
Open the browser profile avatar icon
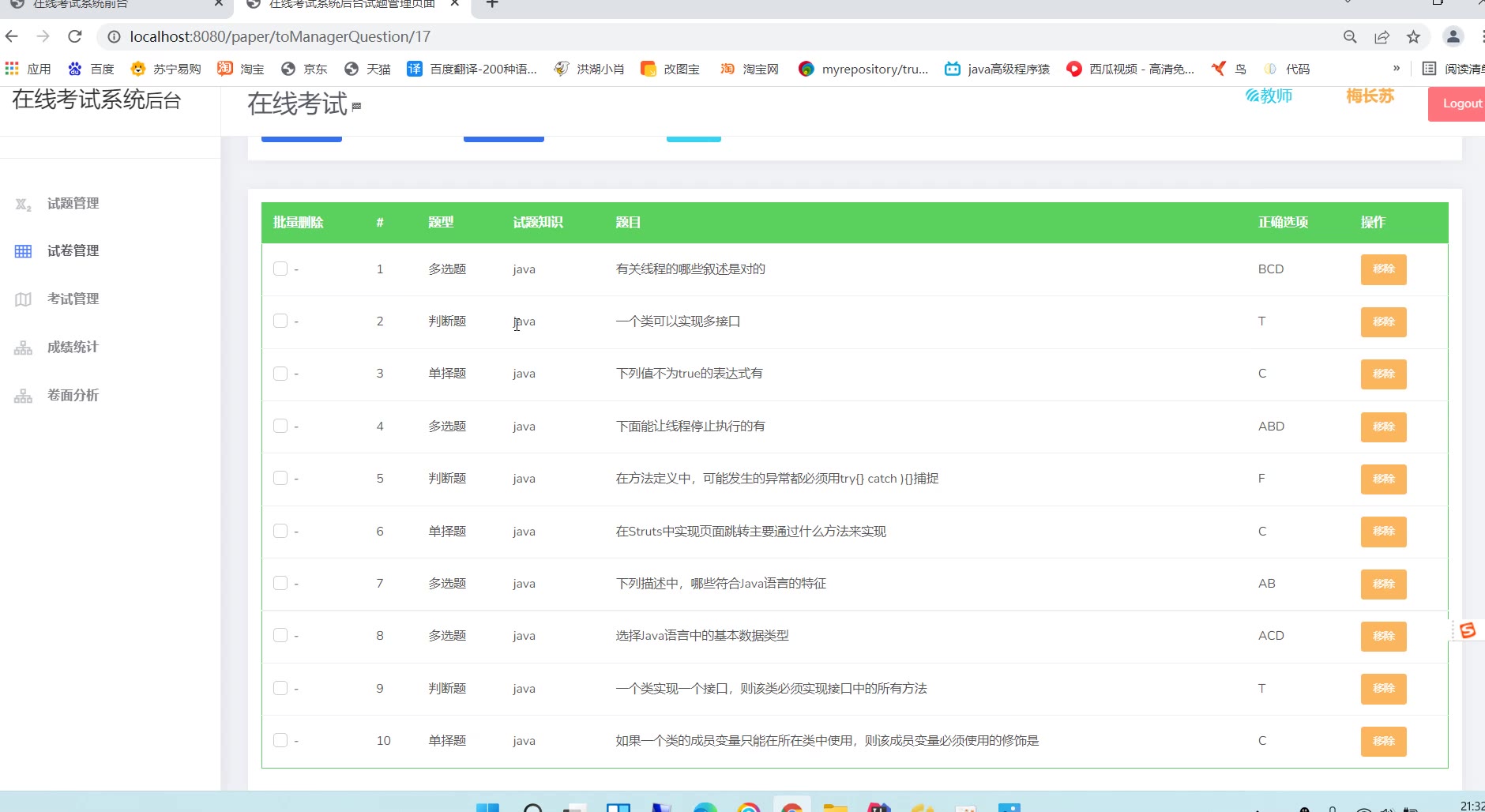[1453, 36]
